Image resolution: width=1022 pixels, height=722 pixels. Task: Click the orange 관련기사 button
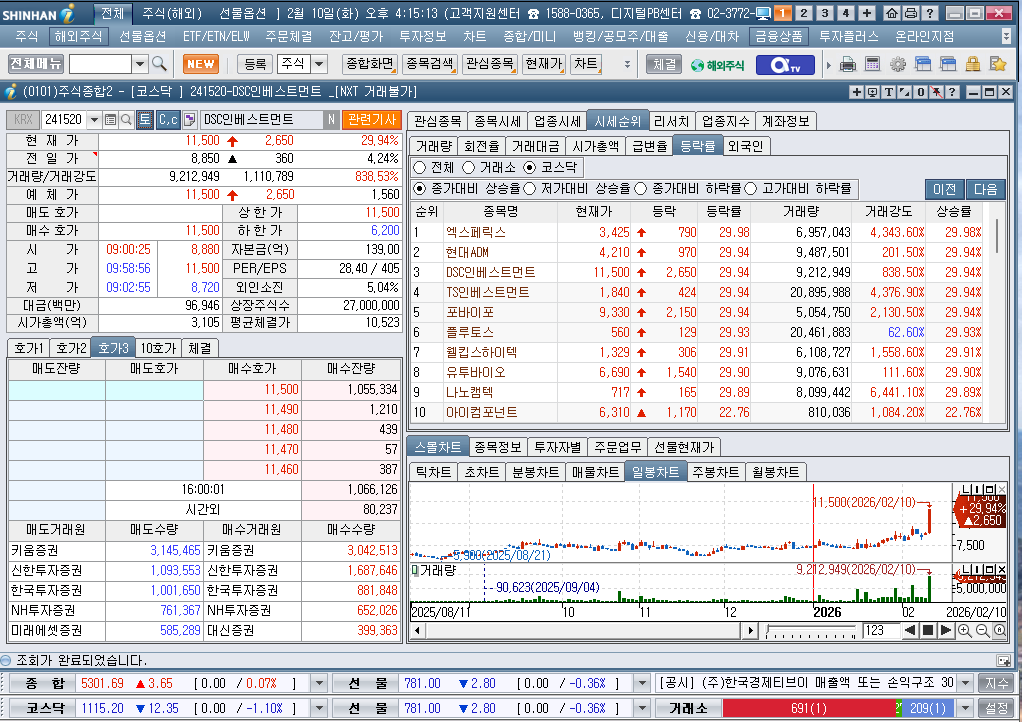pyautogui.click(x=372, y=119)
